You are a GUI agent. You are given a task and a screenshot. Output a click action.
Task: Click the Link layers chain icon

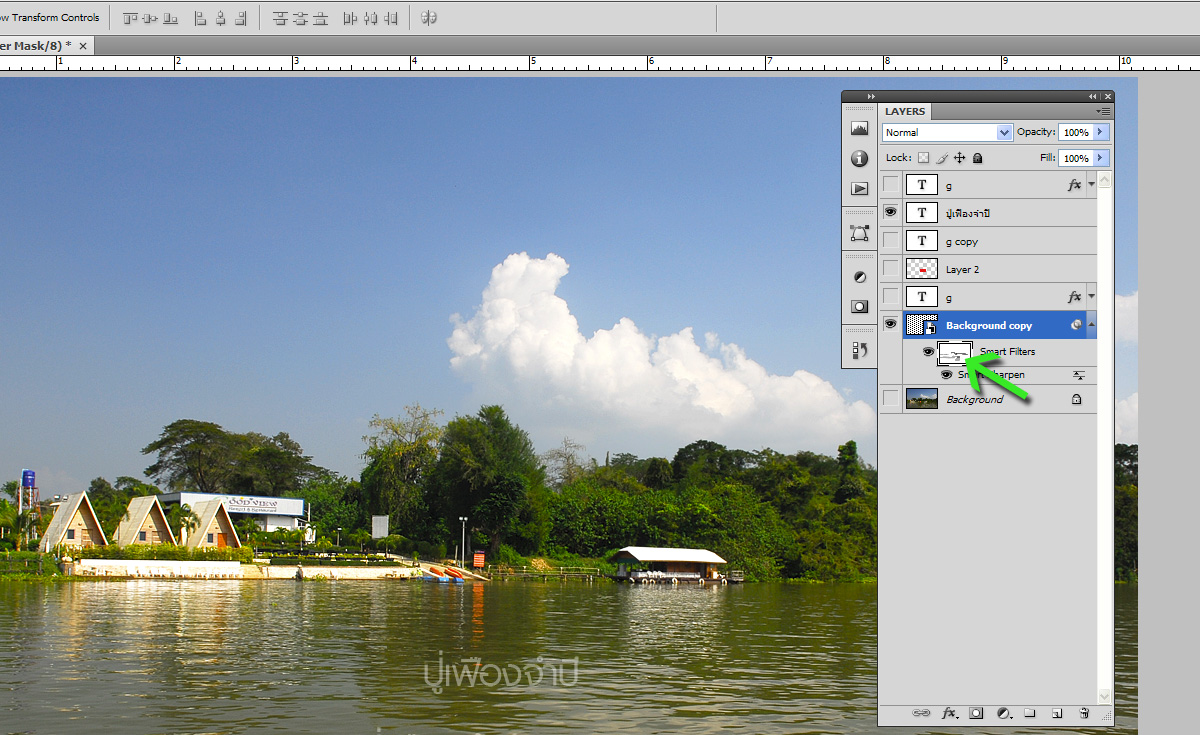[x=922, y=713]
